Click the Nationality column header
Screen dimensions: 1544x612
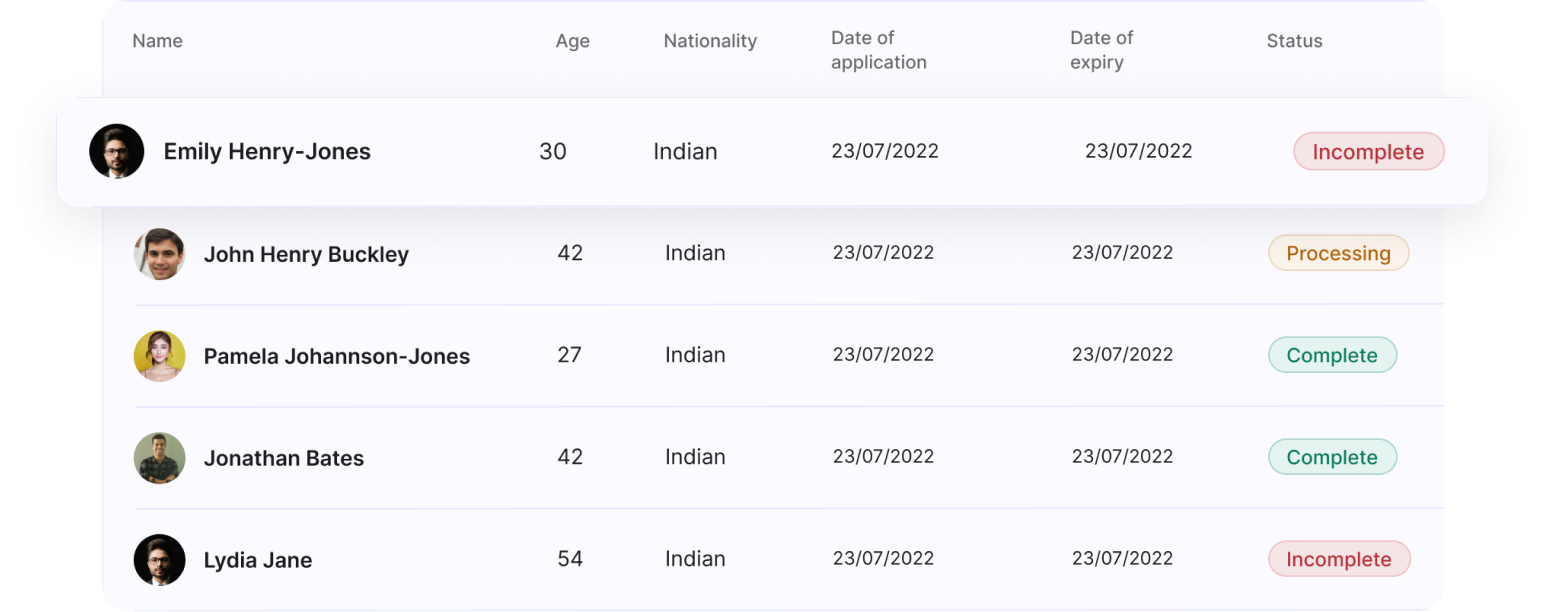710,41
